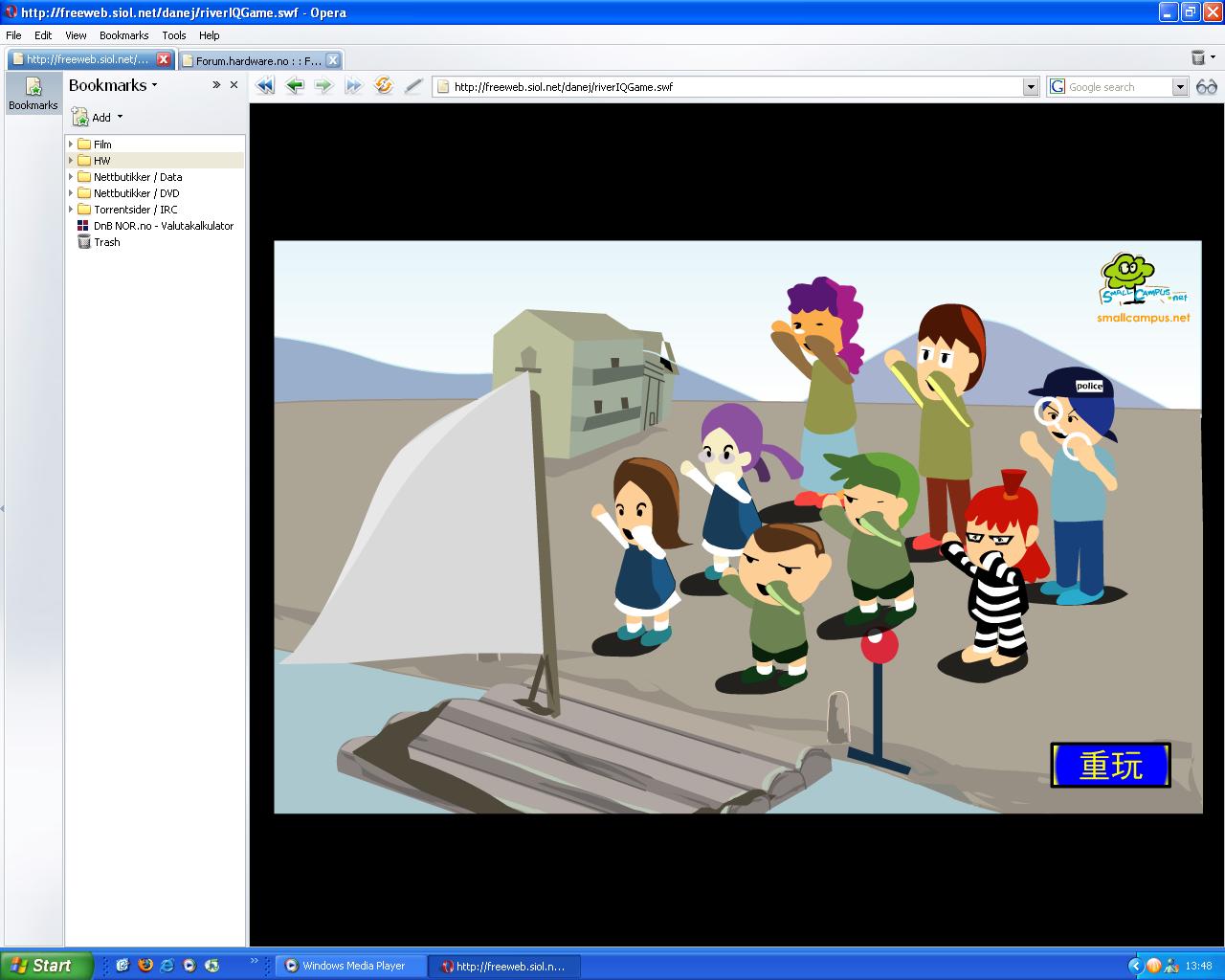Select the freeweb.siol.net tab
This screenshot has width=1225, height=980.
pos(90,59)
